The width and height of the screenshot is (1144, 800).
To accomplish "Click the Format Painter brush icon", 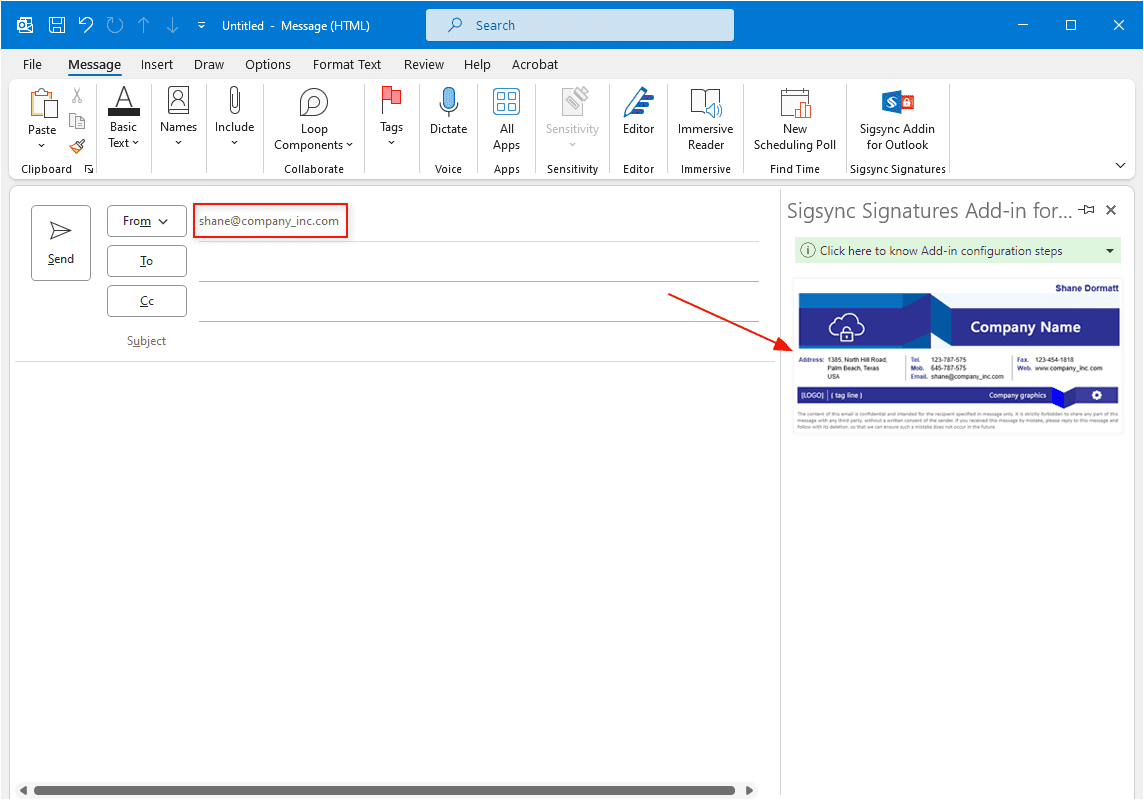I will click(x=77, y=146).
